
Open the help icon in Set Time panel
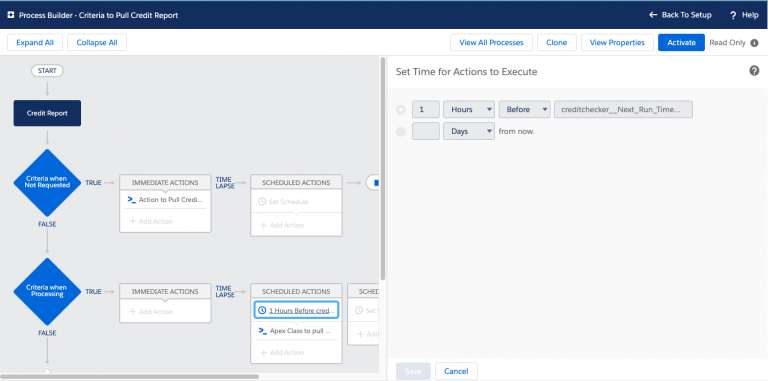tap(754, 71)
